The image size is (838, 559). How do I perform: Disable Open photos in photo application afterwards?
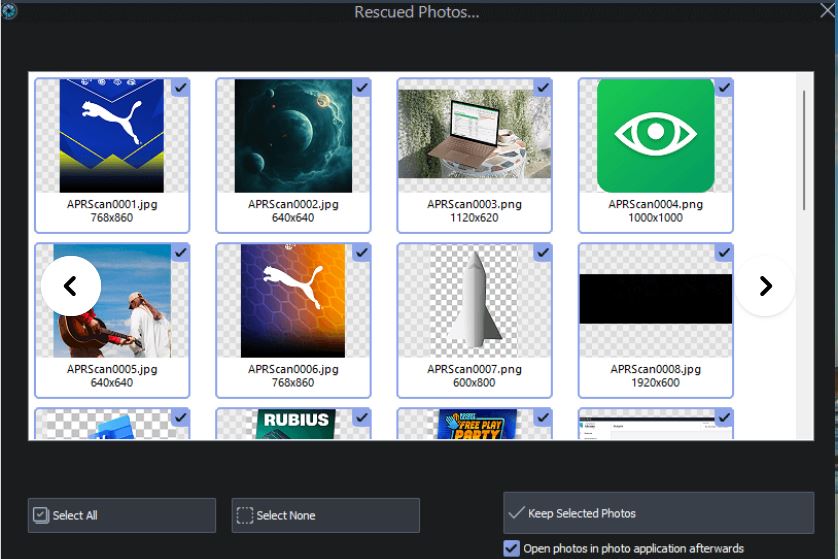pos(511,548)
